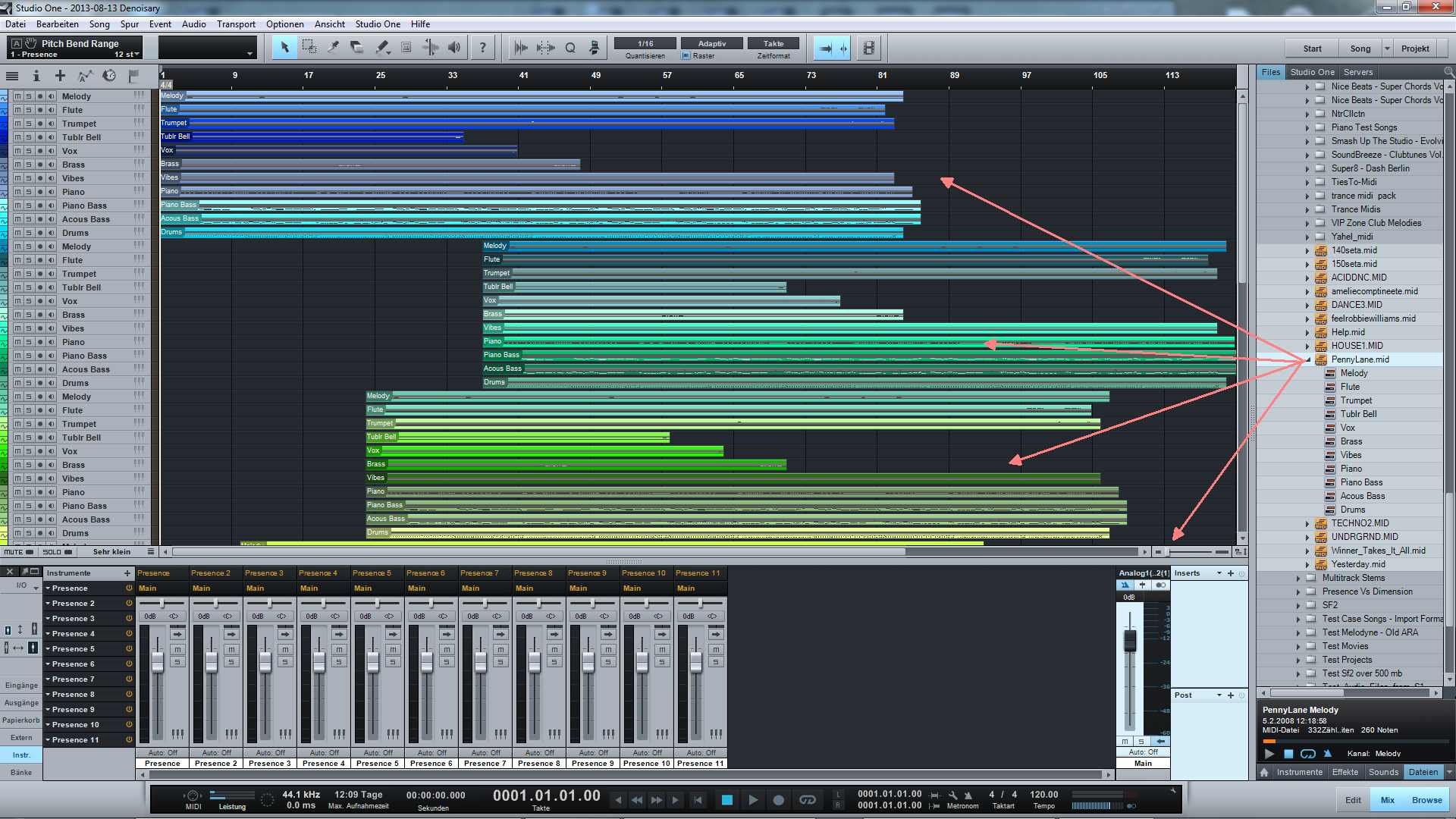Image resolution: width=1456 pixels, height=819 pixels.
Task: Open the Adaptiv snap mode dropdown
Action: click(711, 44)
